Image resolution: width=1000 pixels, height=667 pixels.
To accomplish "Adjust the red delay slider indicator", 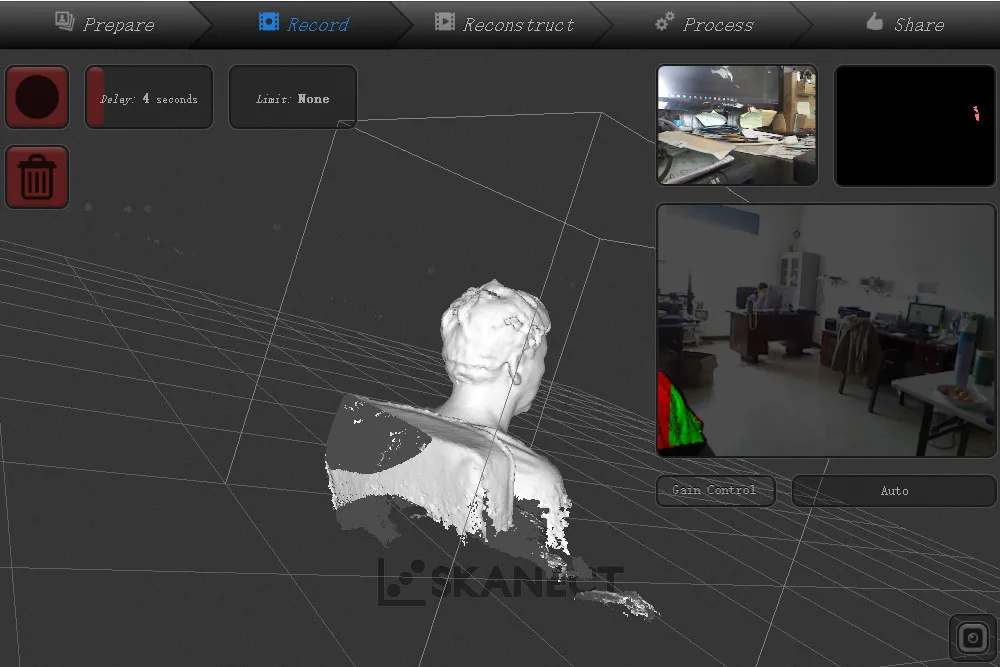I will (x=97, y=97).
